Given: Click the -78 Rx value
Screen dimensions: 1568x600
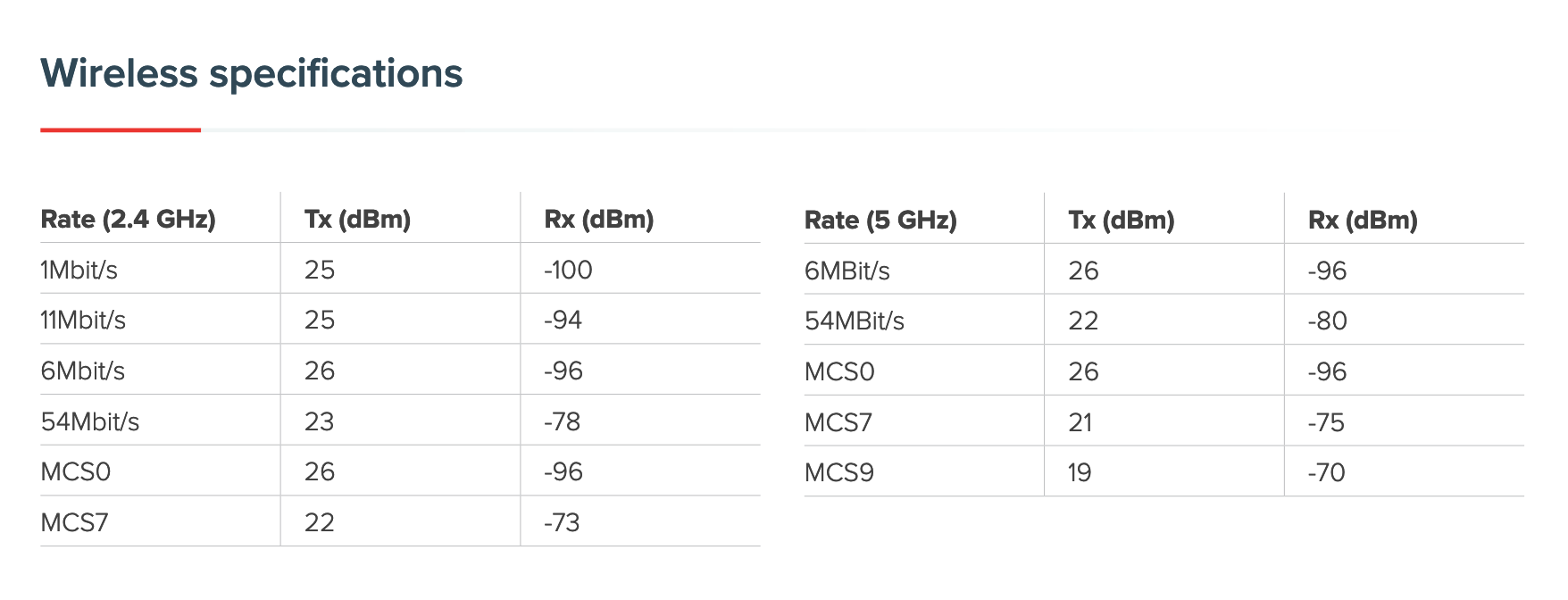Looking at the screenshot, I should (x=563, y=421).
